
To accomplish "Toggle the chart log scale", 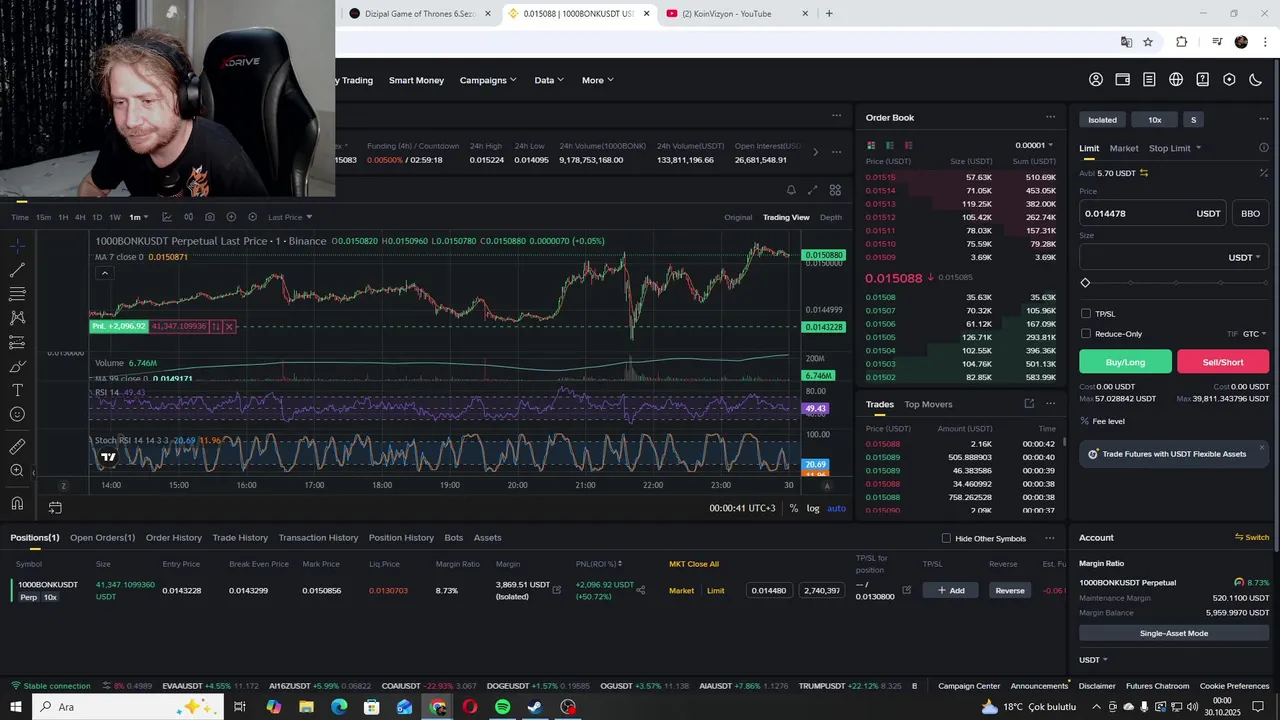I will [x=813, y=508].
